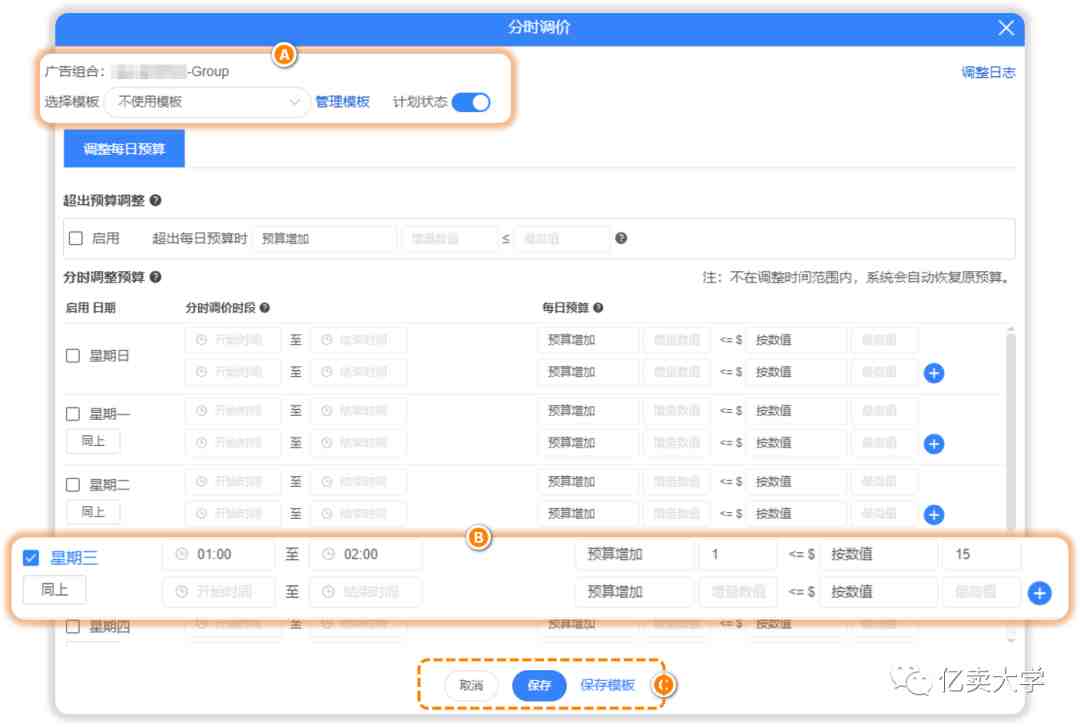Click the 管理模板 link
Viewport: 1080px width, 727px height.
342,102
